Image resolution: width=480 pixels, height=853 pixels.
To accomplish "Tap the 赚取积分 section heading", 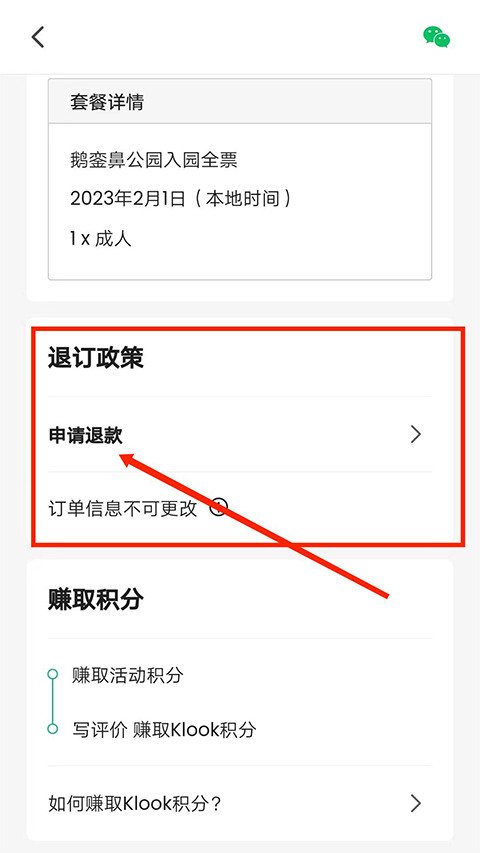I will (x=96, y=600).
